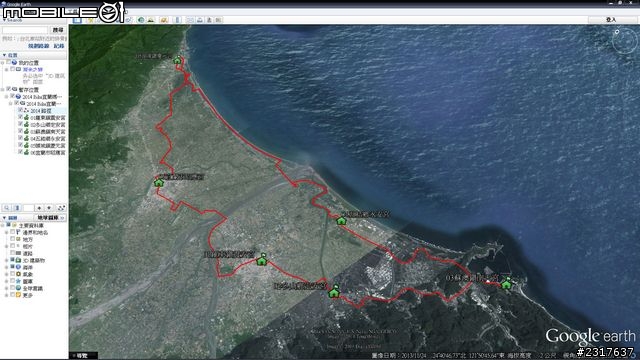Viewport: 640px width, 360px height.
Task: Enable the 道路 roads layer checkbox
Action: (x=12, y=253)
